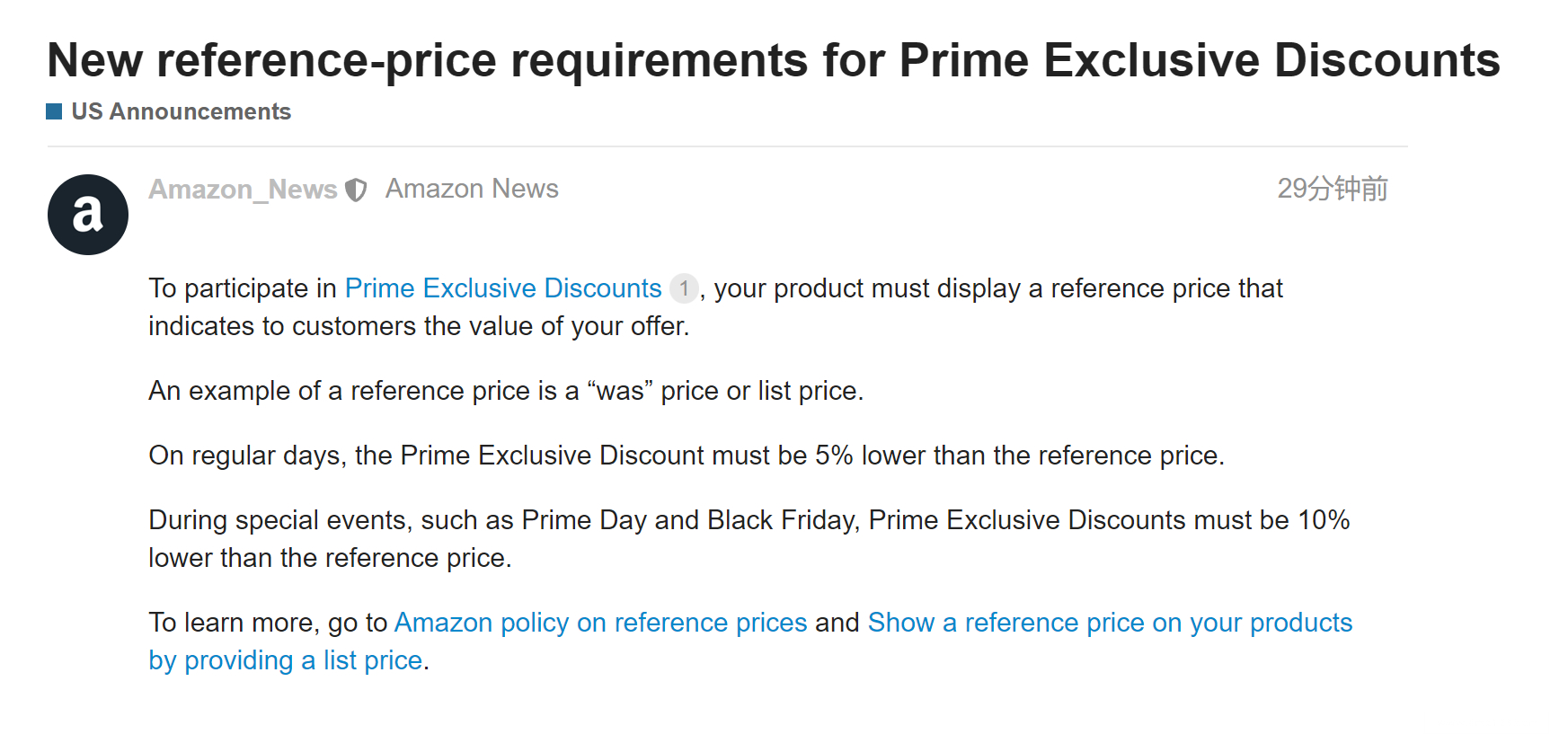Click the Amazon "a" avatar icon

click(88, 215)
